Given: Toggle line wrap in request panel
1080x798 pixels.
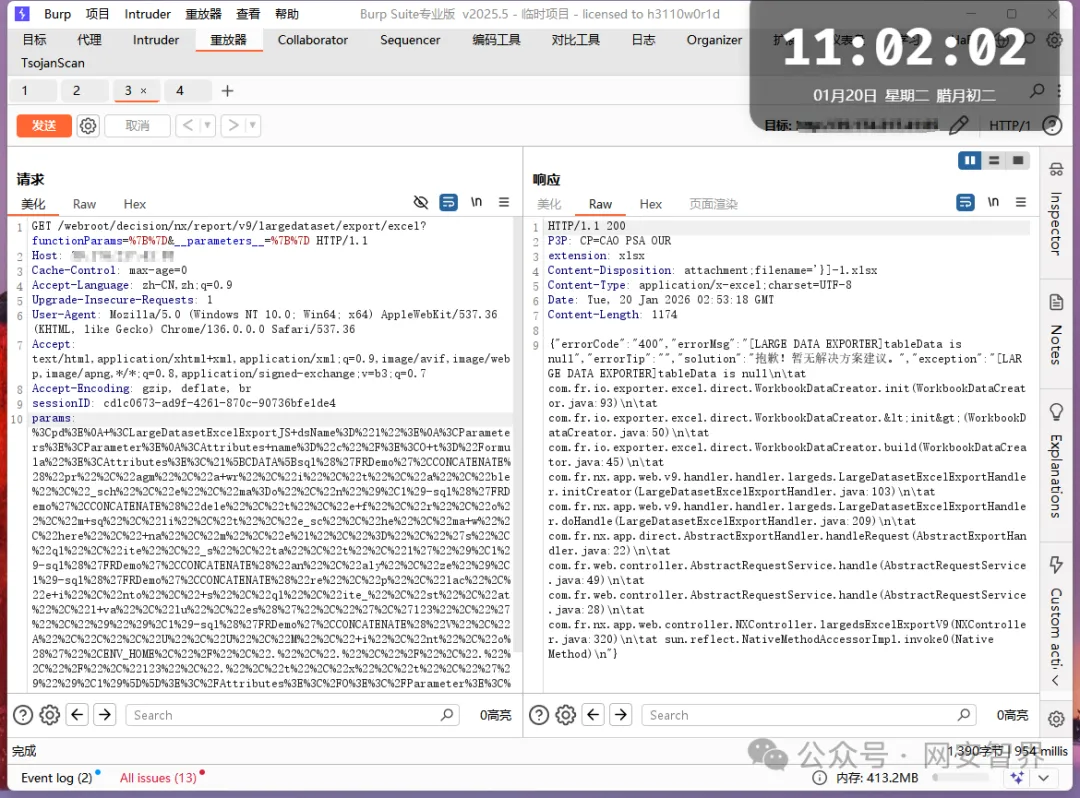Looking at the screenshot, I should coord(448,202).
